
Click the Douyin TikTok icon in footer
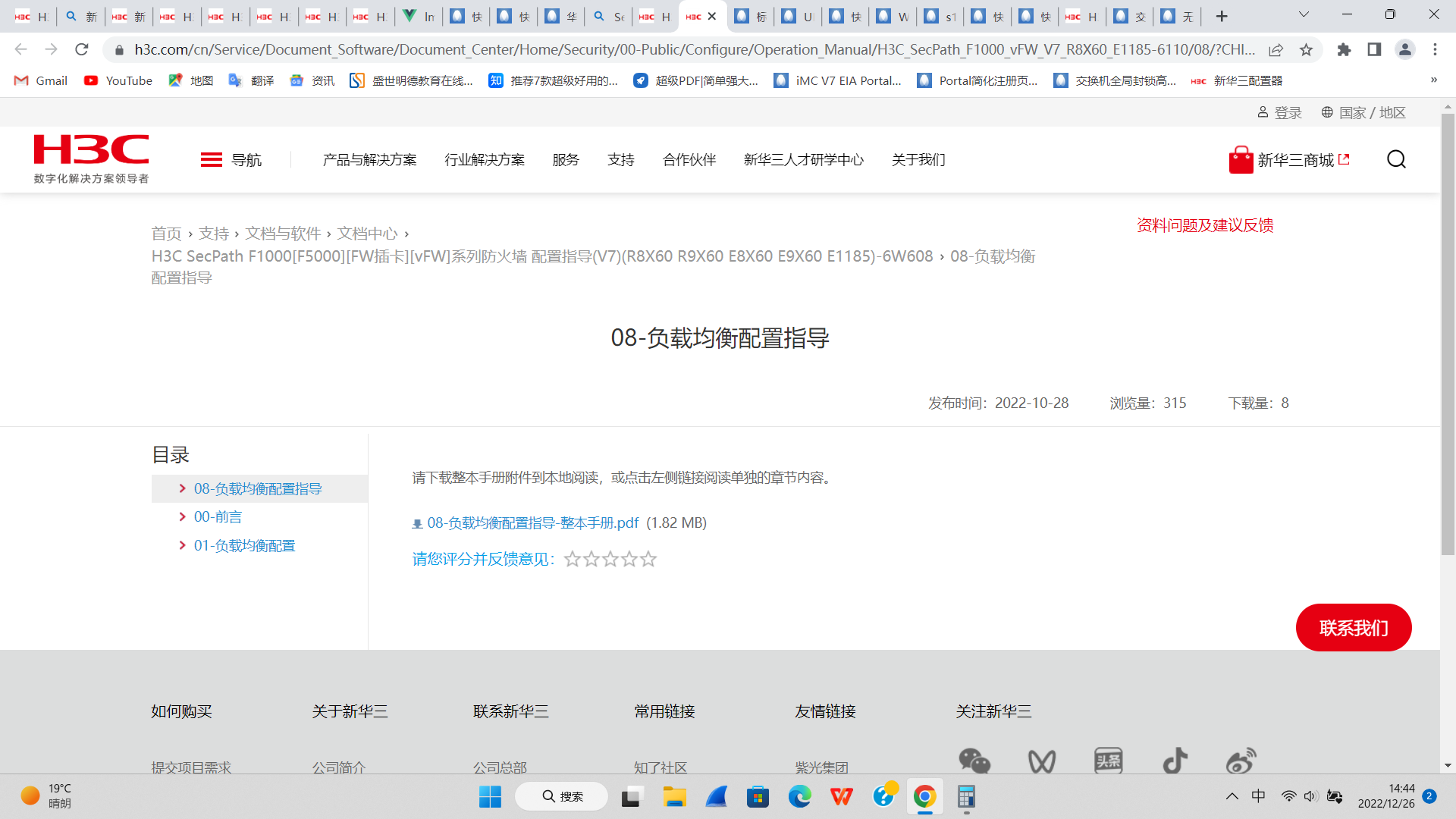(1175, 761)
